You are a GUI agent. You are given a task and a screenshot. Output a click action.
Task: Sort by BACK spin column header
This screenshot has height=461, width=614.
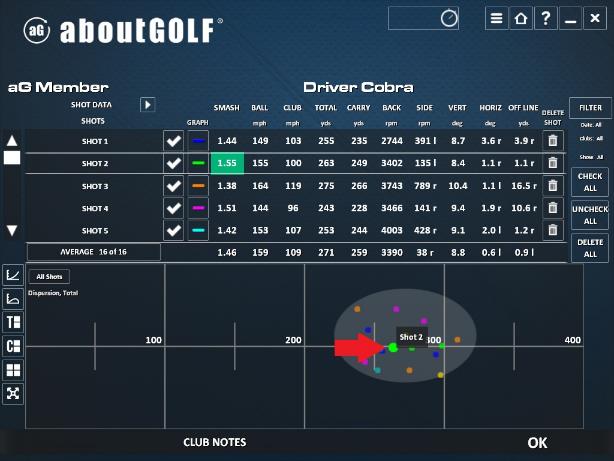pyautogui.click(x=392, y=108)
